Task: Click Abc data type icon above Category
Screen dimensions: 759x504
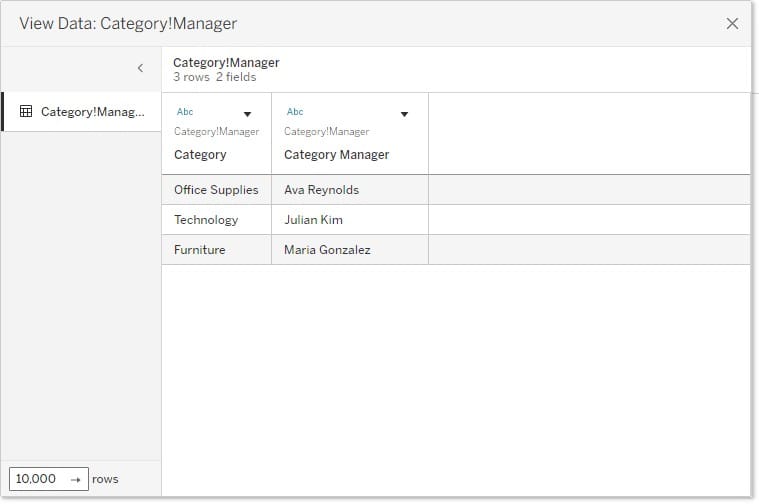Action: pos(185,112)
